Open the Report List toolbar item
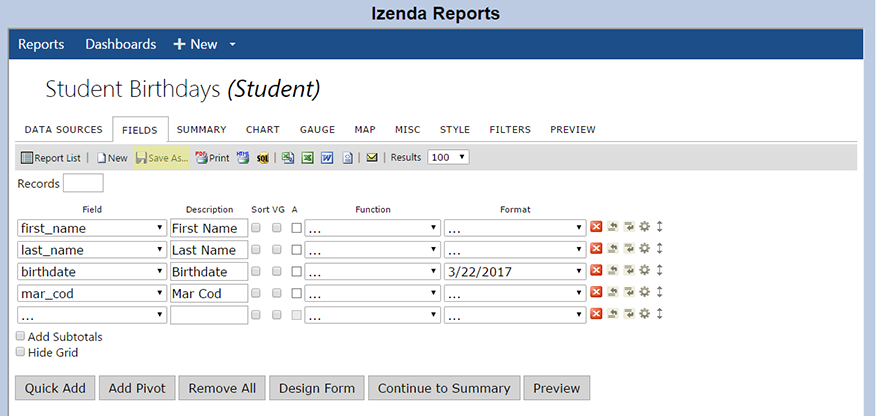 click(51, 158)
